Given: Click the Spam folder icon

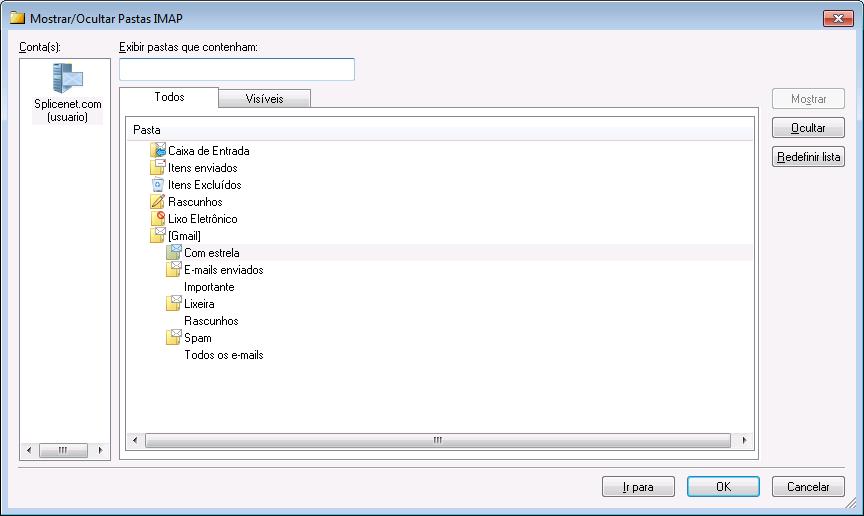Looking at the screenshot, I should tap(174, 337).
